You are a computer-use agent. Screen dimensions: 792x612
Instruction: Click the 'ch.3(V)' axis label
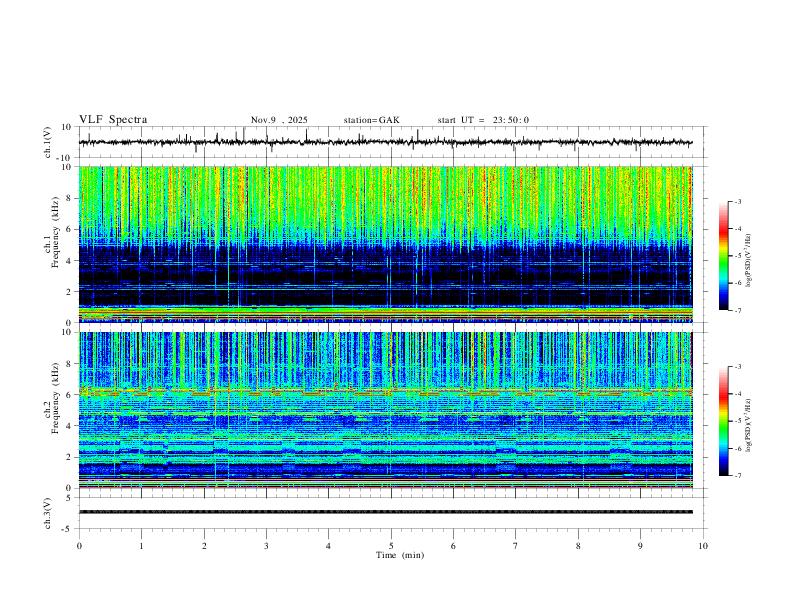click(48, 513)
